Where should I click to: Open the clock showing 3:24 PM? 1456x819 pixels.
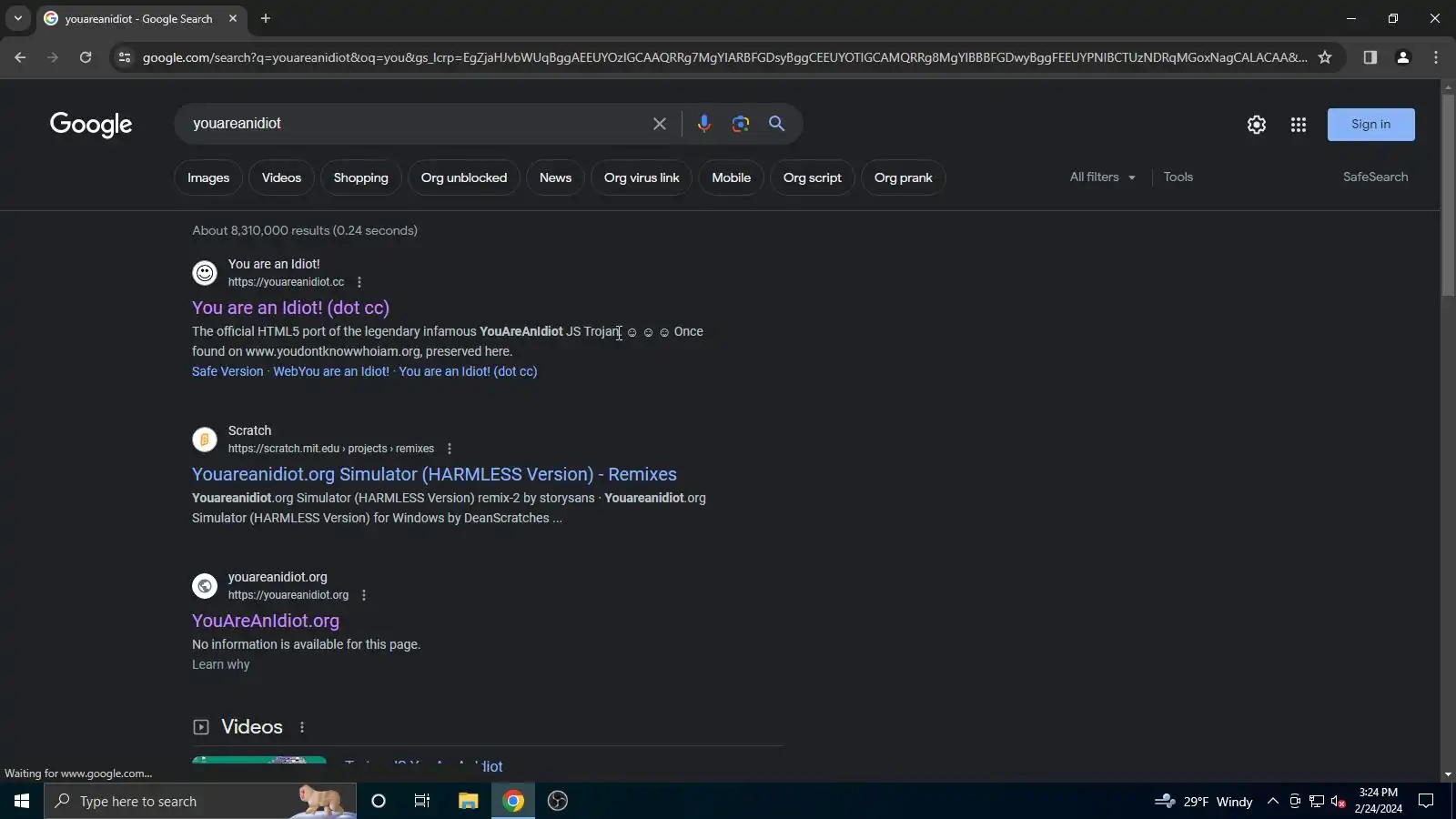[x=1379, y=801]
